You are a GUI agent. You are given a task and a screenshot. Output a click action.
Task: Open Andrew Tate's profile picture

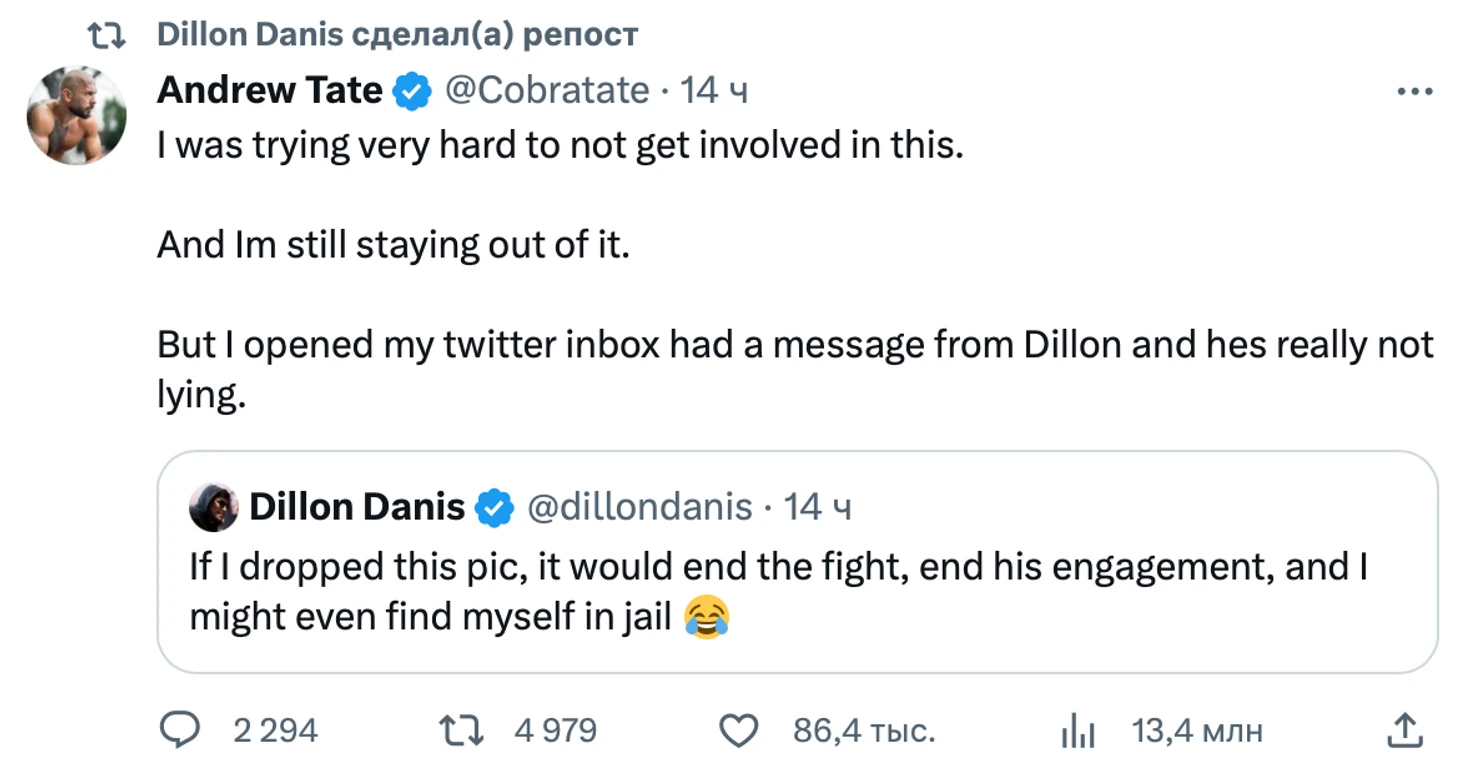76,115
